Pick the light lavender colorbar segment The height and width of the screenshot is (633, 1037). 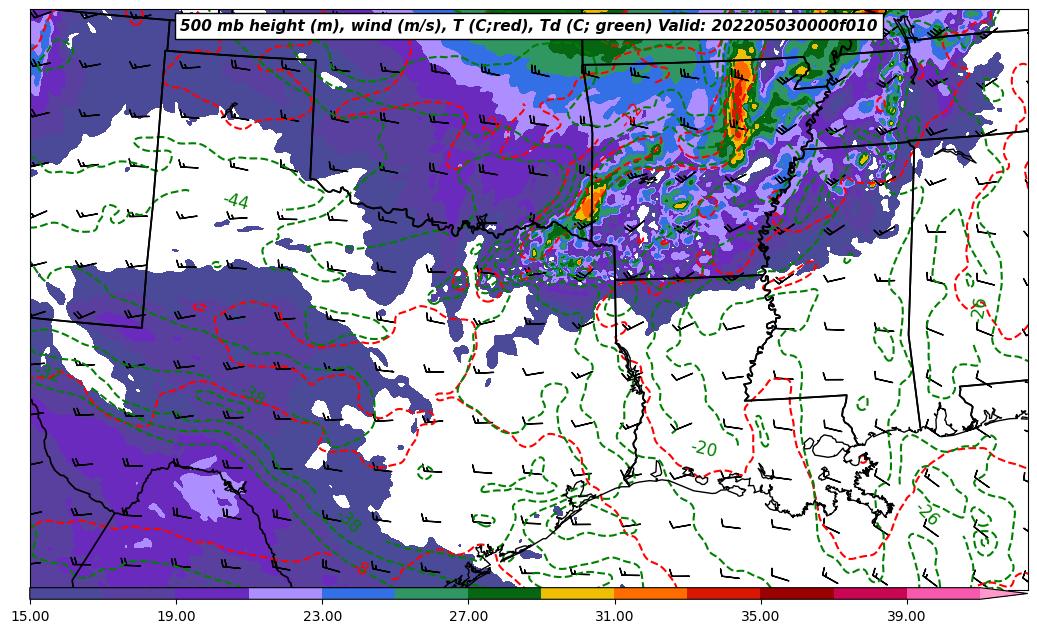coord(285,593)
